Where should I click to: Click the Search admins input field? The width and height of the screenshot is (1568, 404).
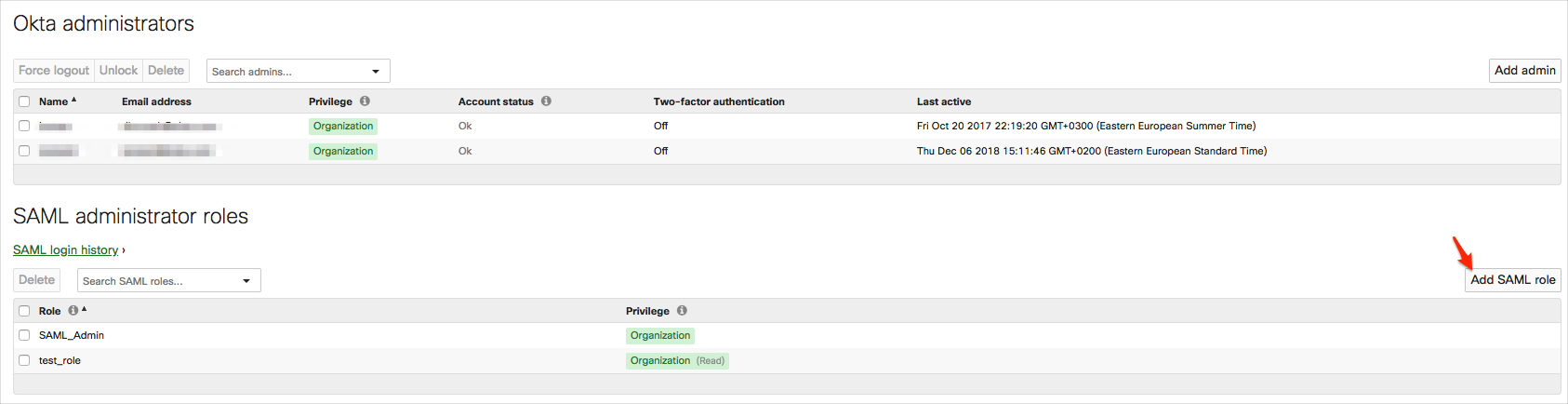[284, 72]
